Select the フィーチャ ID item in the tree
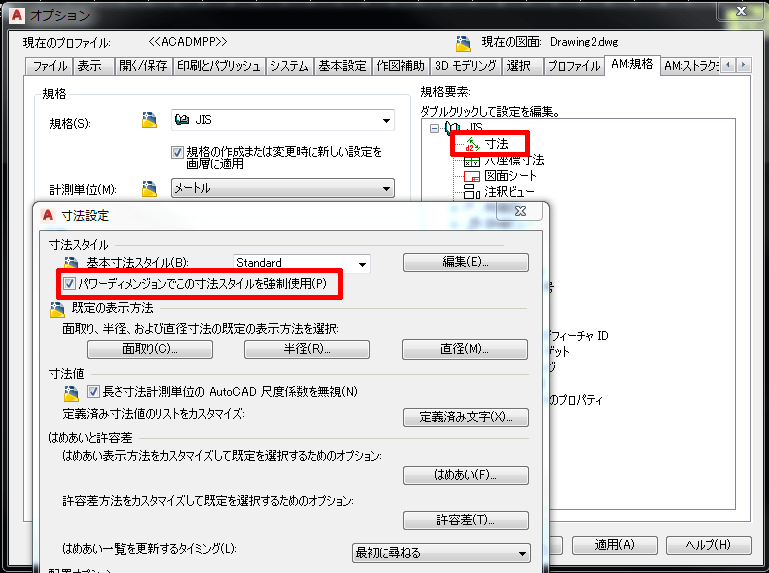The image size is (769, 573). (579, 336)
